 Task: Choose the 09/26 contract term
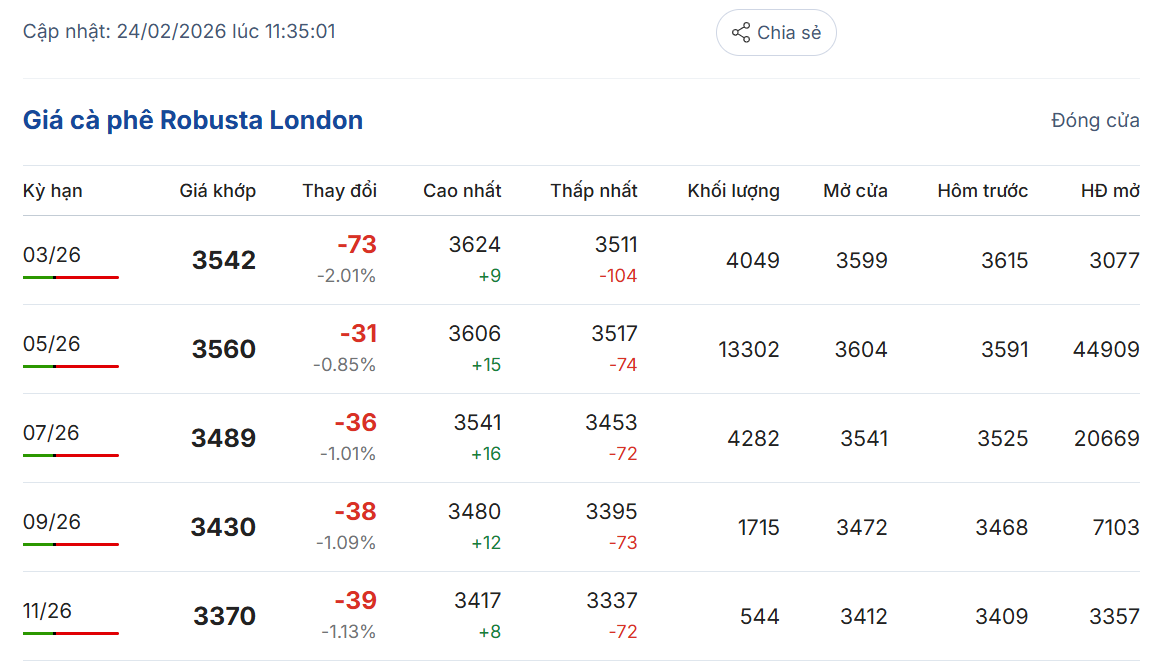52,522
